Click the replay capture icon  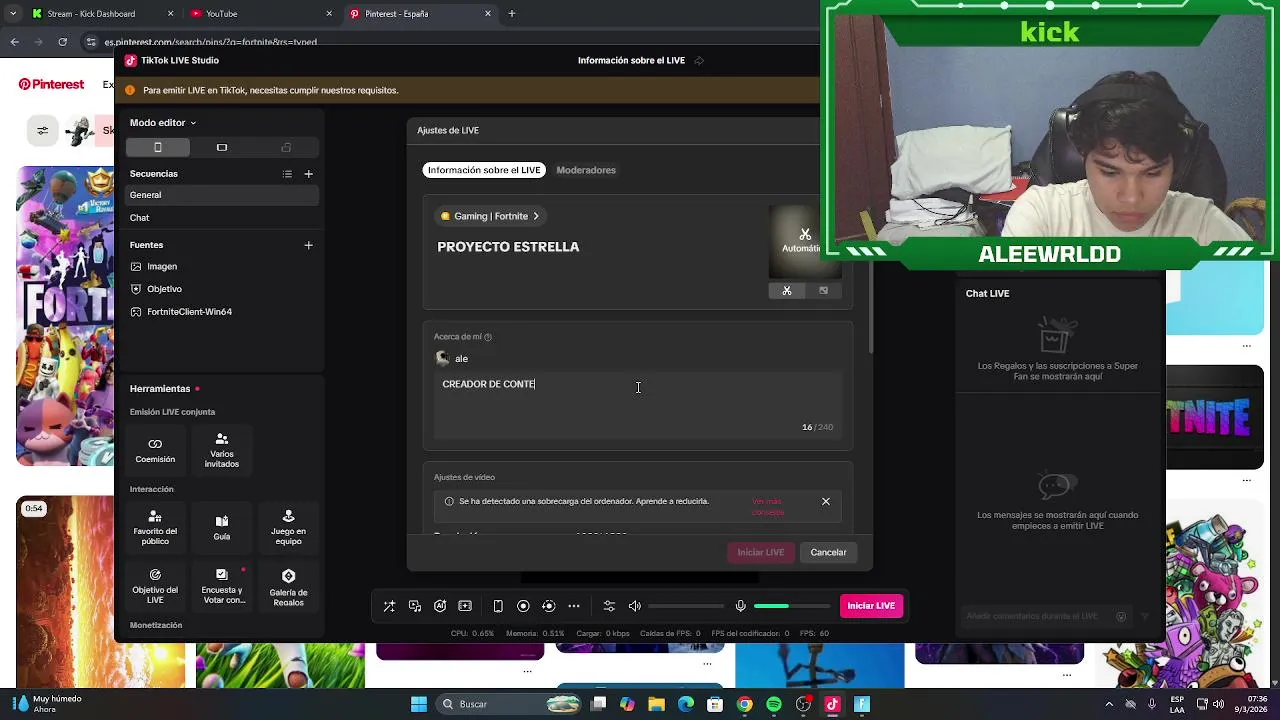(x=548, y=606)
